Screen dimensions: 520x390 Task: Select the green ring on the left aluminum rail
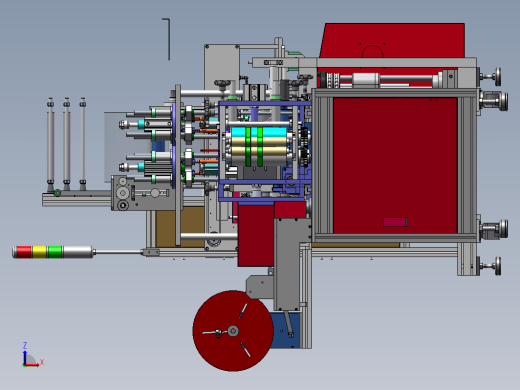[57, 193]
